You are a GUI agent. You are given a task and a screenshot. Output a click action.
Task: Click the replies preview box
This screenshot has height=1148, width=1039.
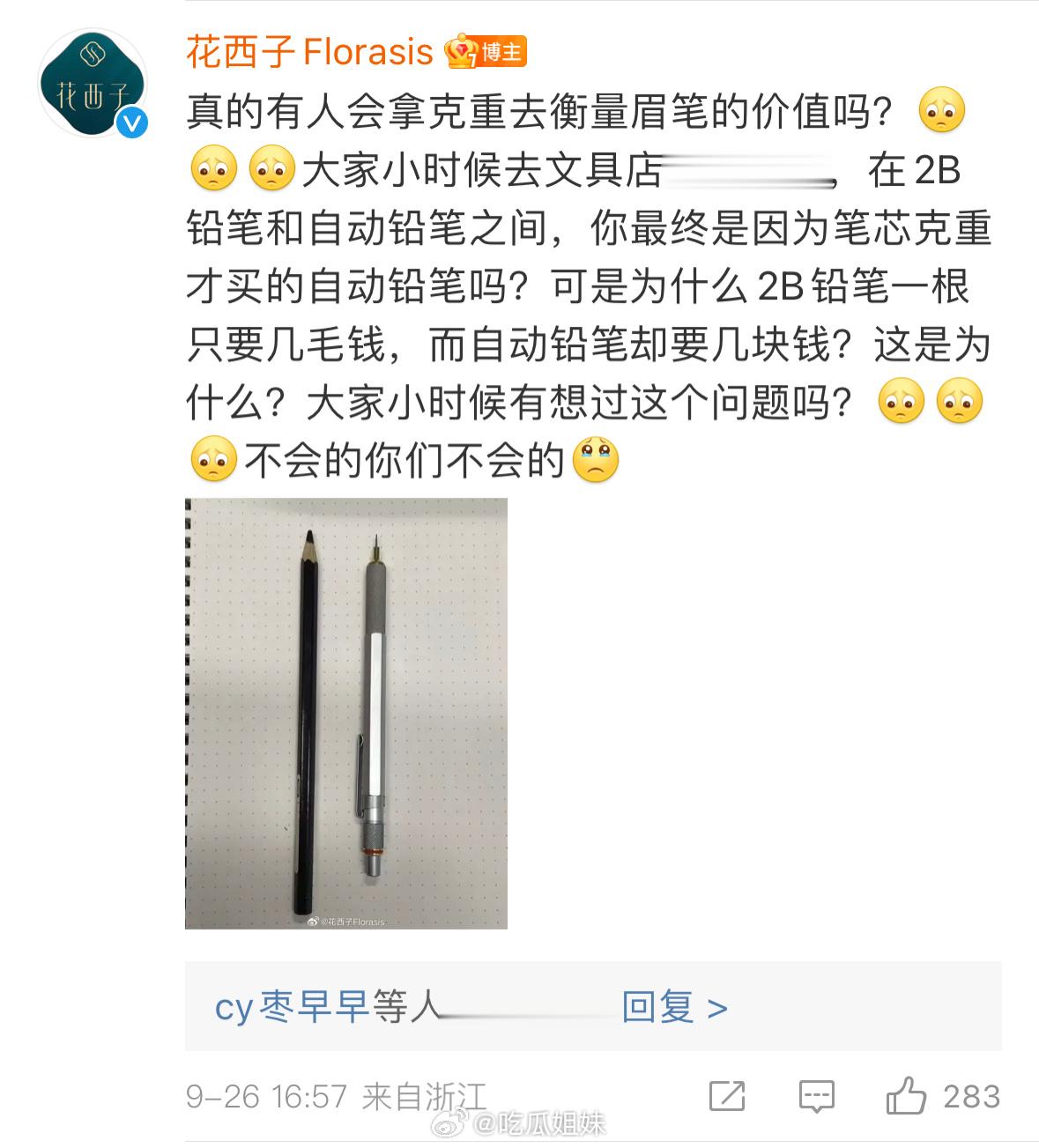point(593,1006)
